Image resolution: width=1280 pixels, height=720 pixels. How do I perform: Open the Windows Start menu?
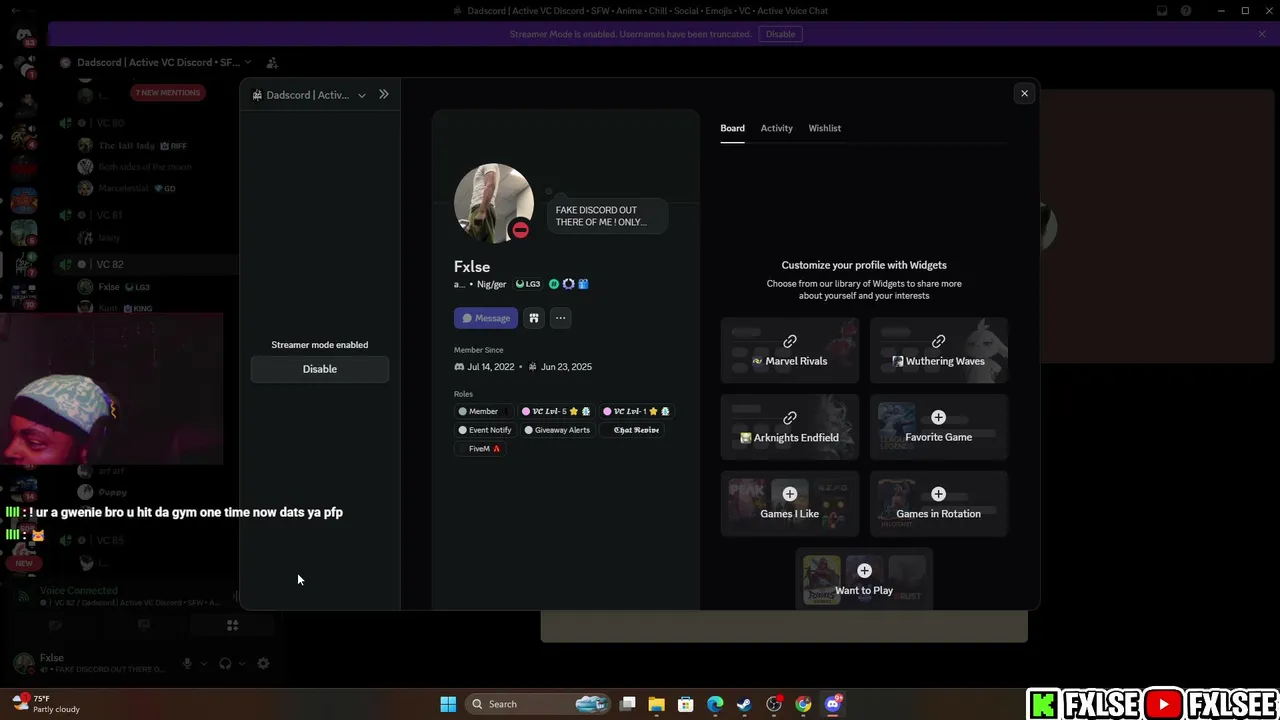(x=448, y=704)
